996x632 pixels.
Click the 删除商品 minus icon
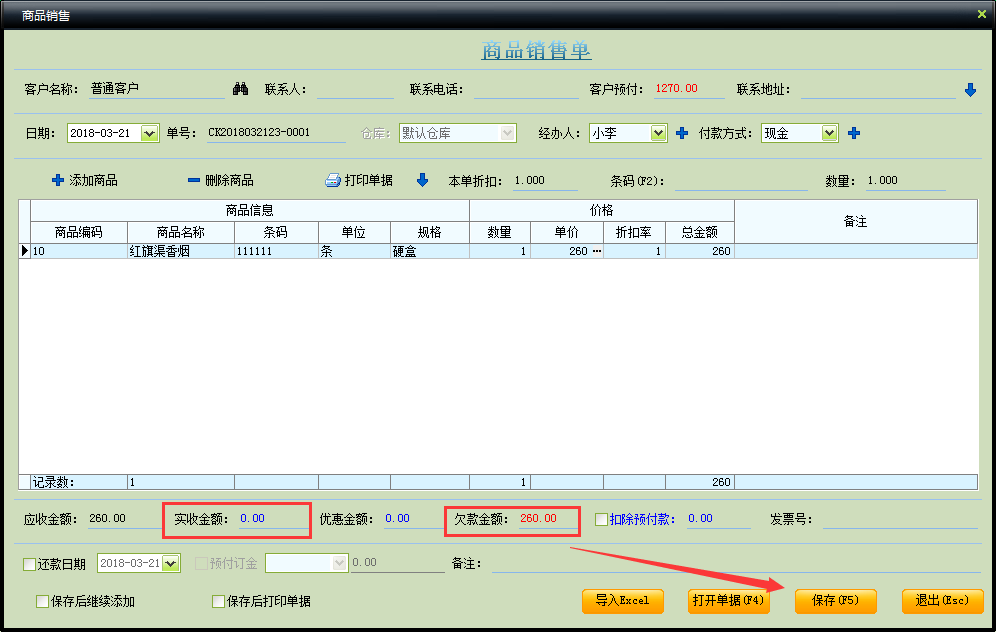[194, 180]
